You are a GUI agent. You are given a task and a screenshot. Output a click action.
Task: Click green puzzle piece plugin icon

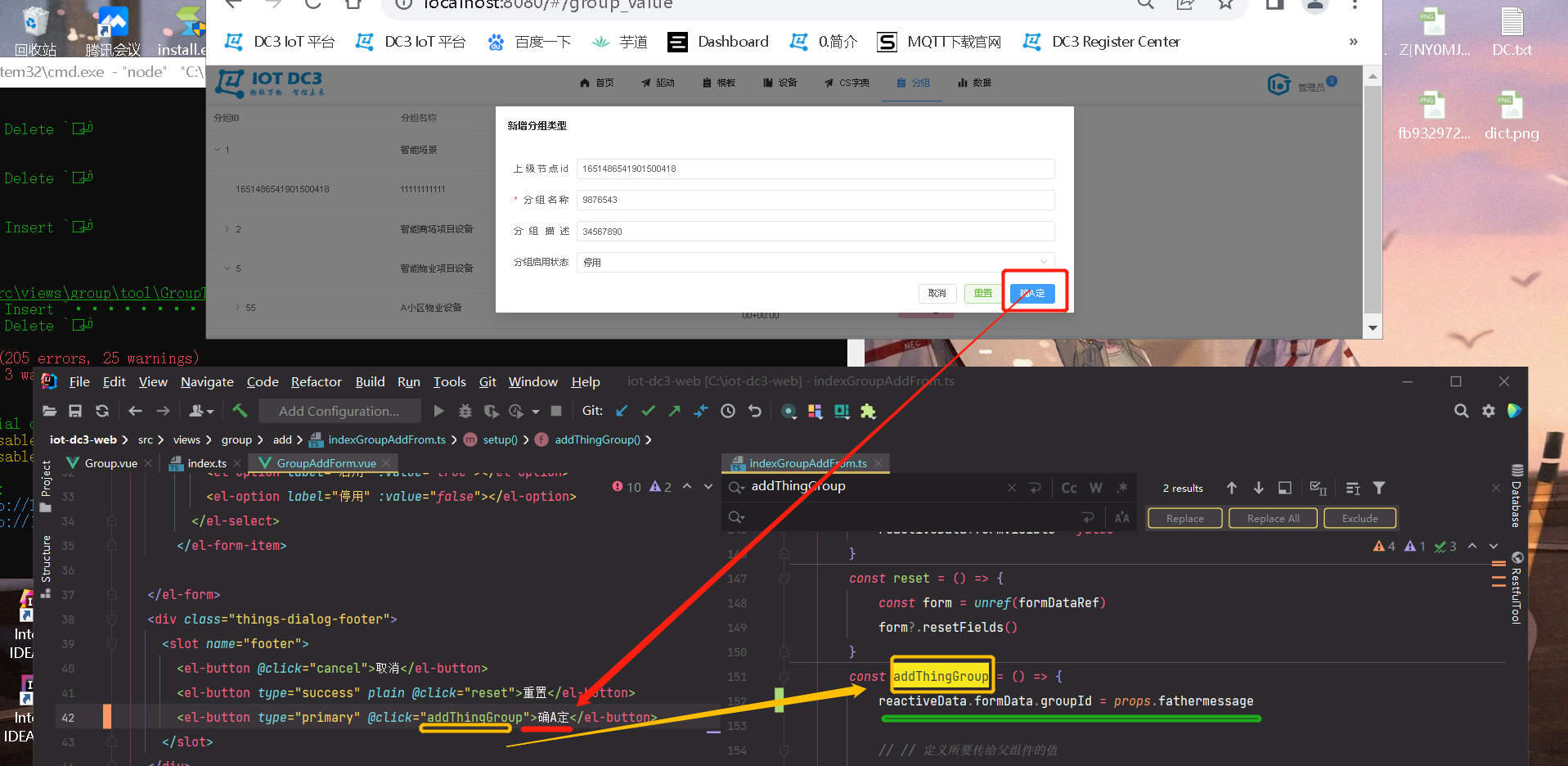pyautogui.click(x=868, y=411)
